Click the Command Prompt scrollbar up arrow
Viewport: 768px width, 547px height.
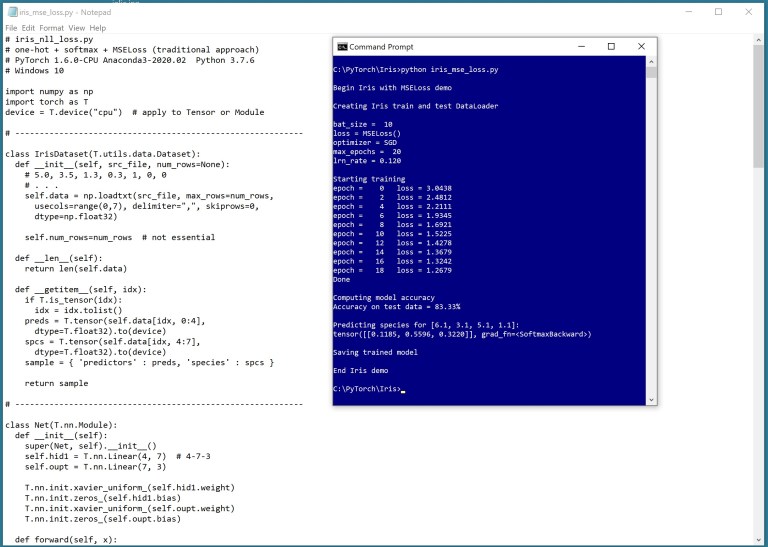(651, 62)
